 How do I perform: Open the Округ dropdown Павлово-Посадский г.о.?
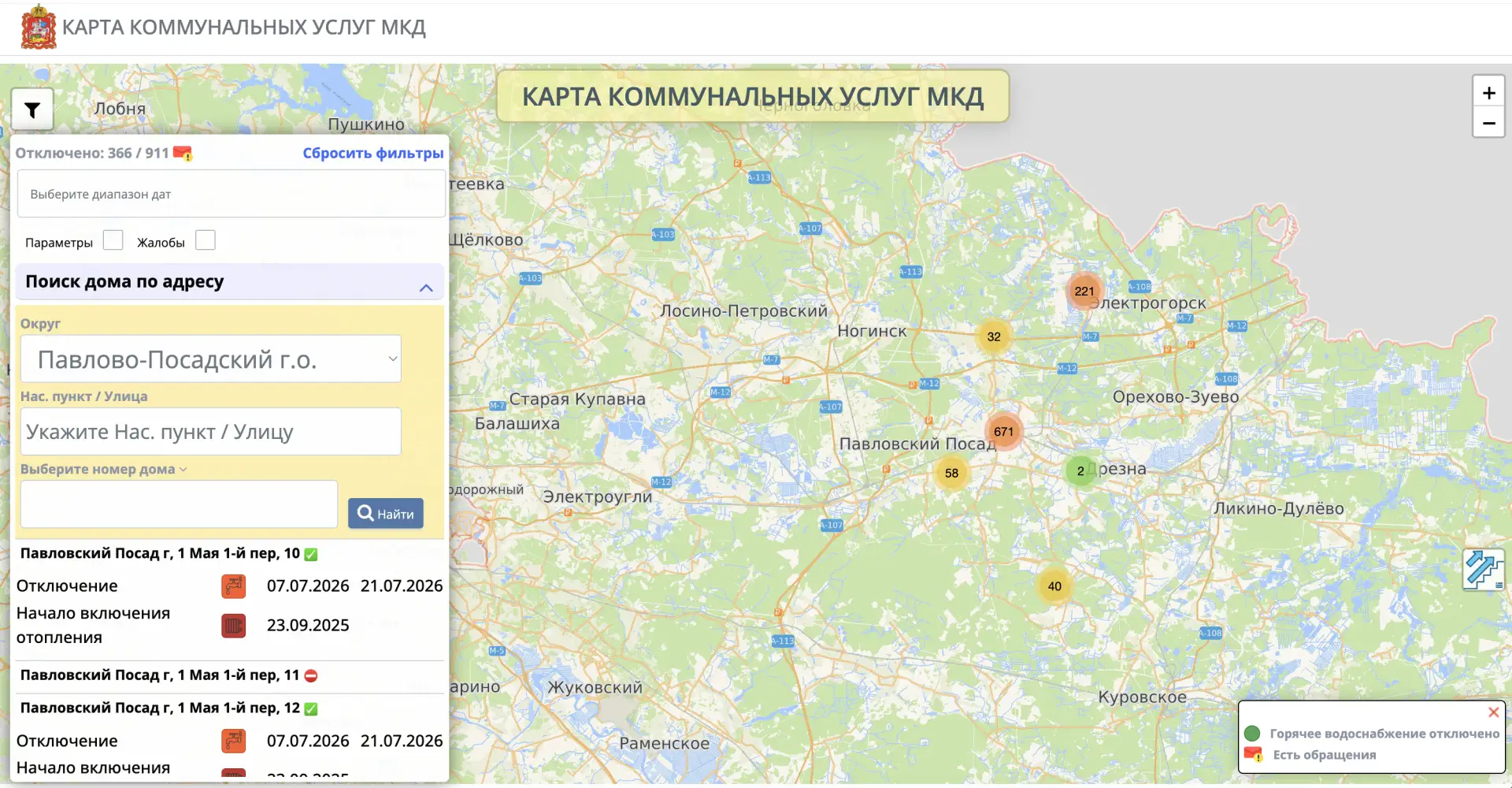coord(211,359)
